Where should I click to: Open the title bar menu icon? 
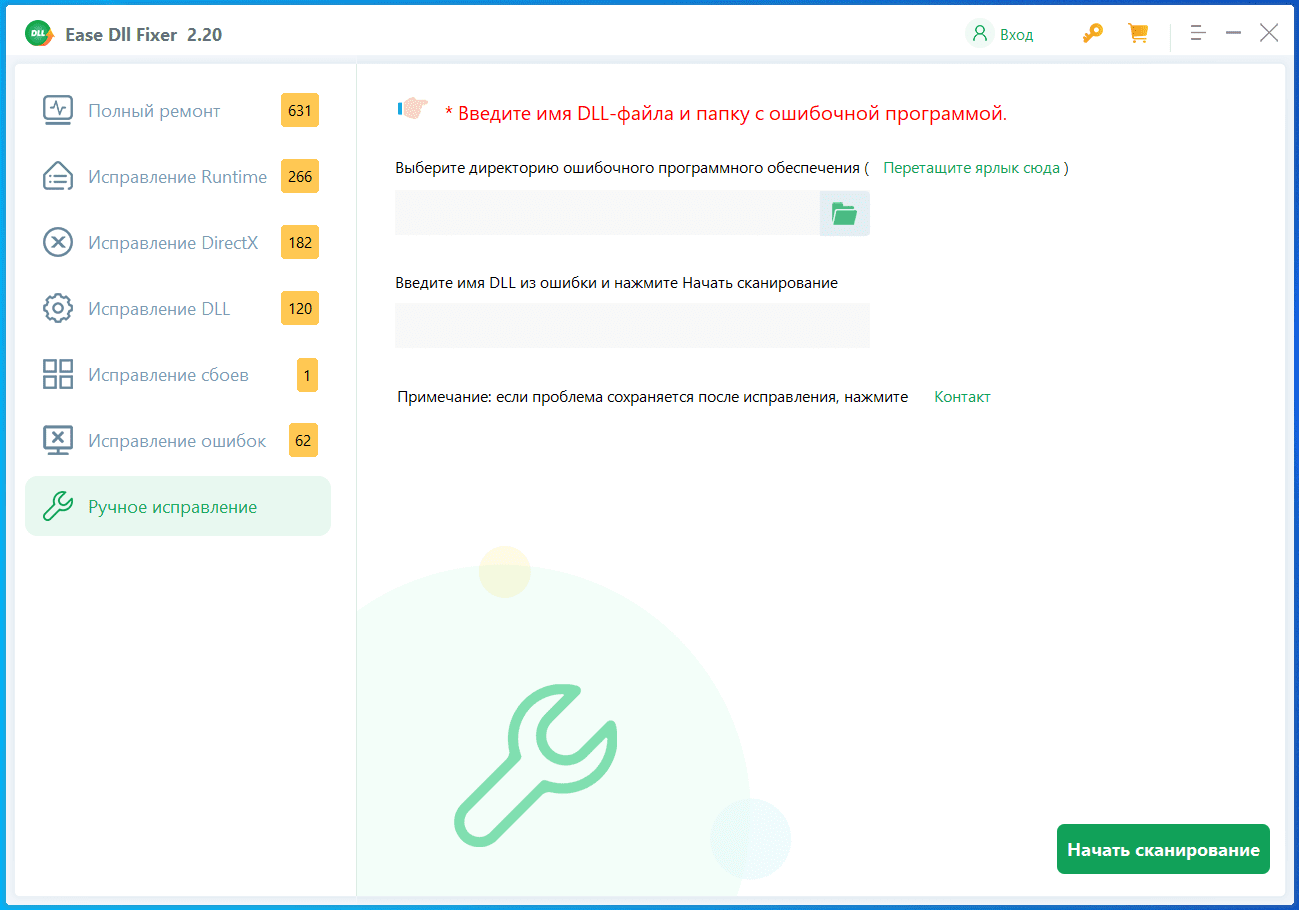pyautogui.click(x=1198, y=33)
